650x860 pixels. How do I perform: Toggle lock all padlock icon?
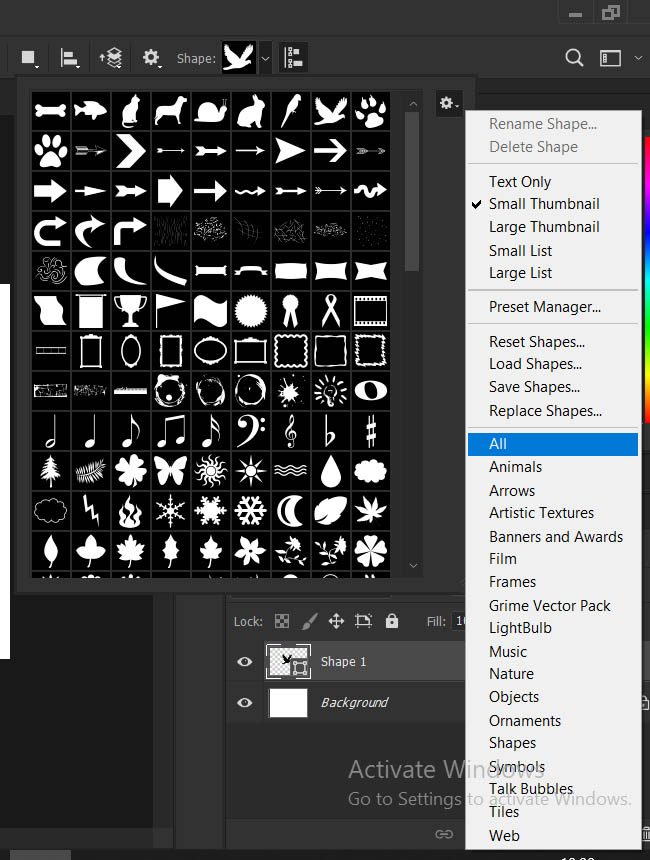point(392,621)
